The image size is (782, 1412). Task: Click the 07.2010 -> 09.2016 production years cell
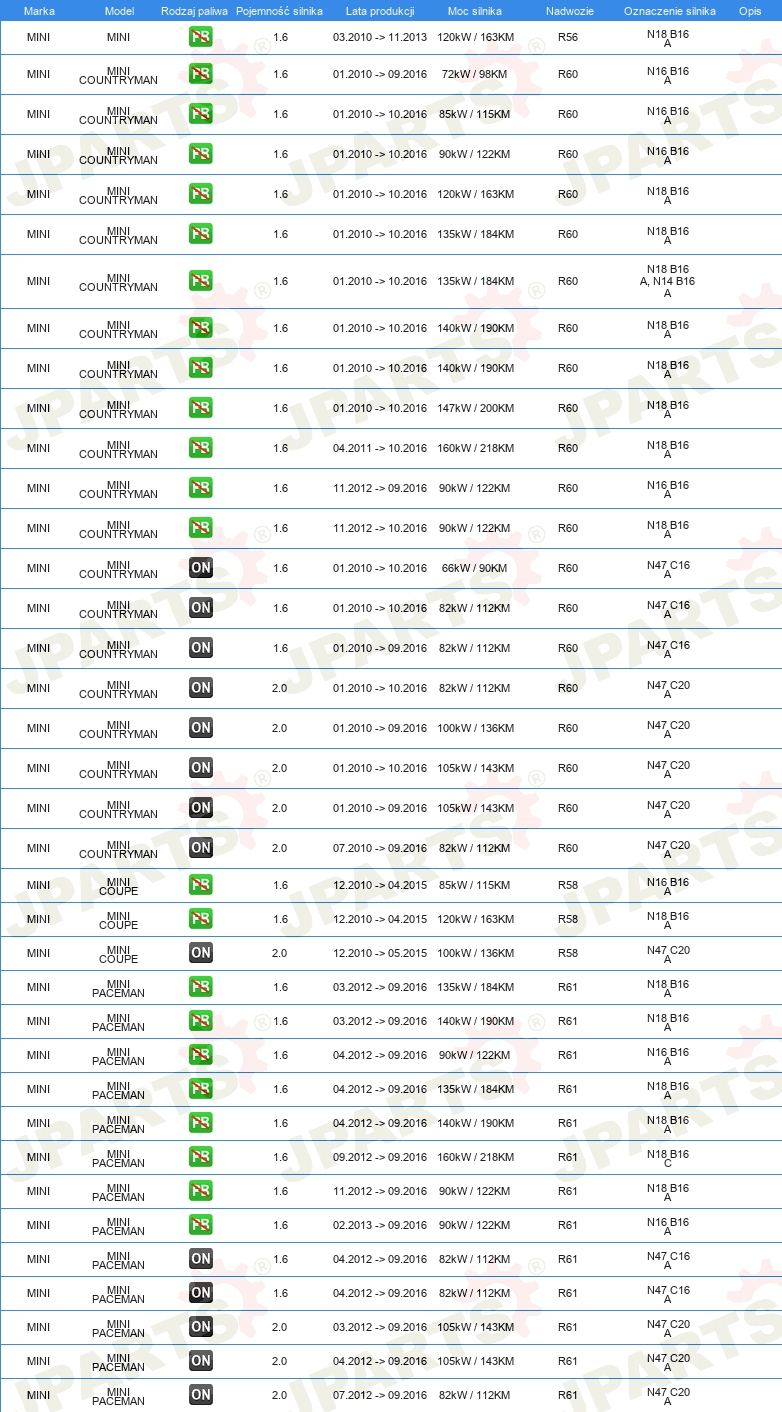pyautogui.click(x=380, y=848)
